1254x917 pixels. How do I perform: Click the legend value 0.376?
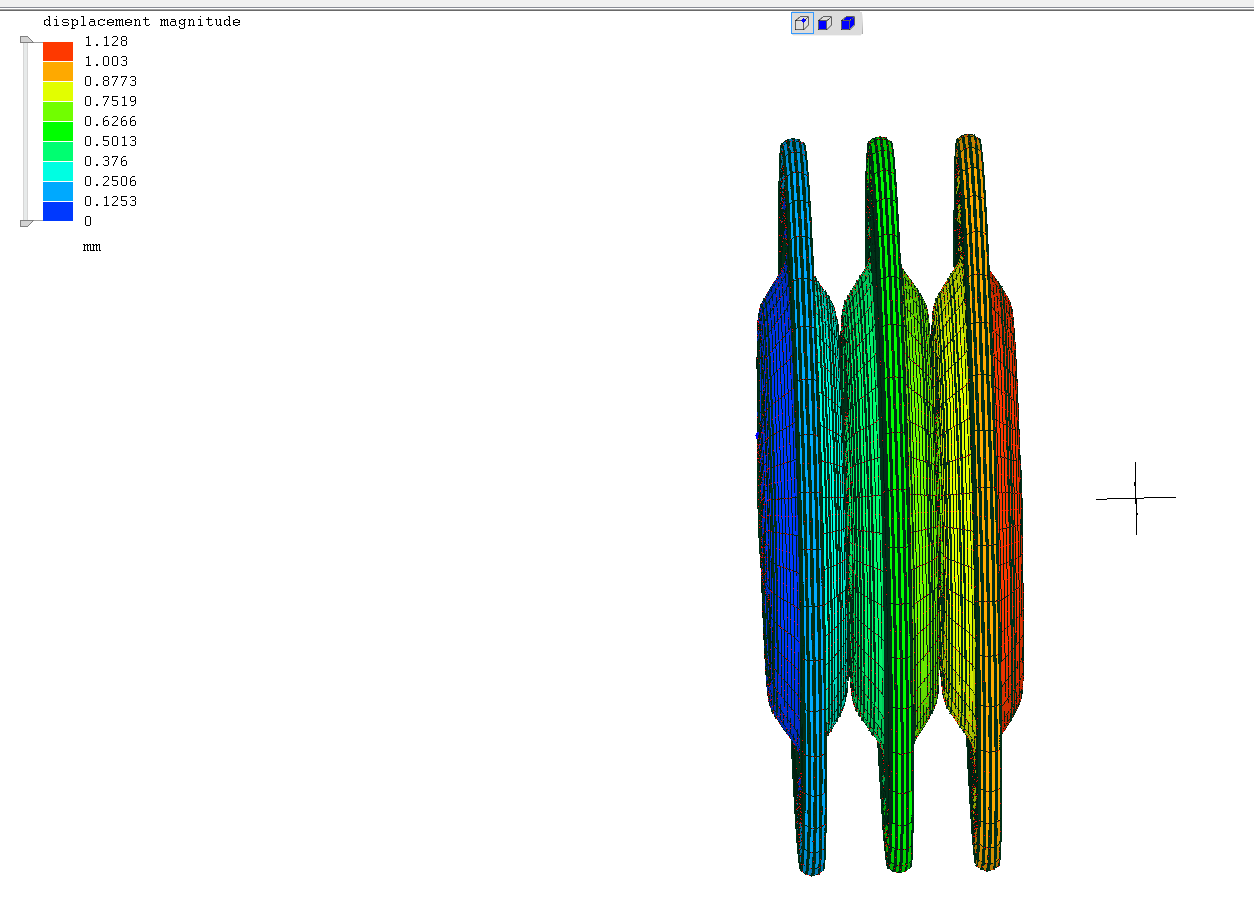pyautogui.click(x=106, y=161)
